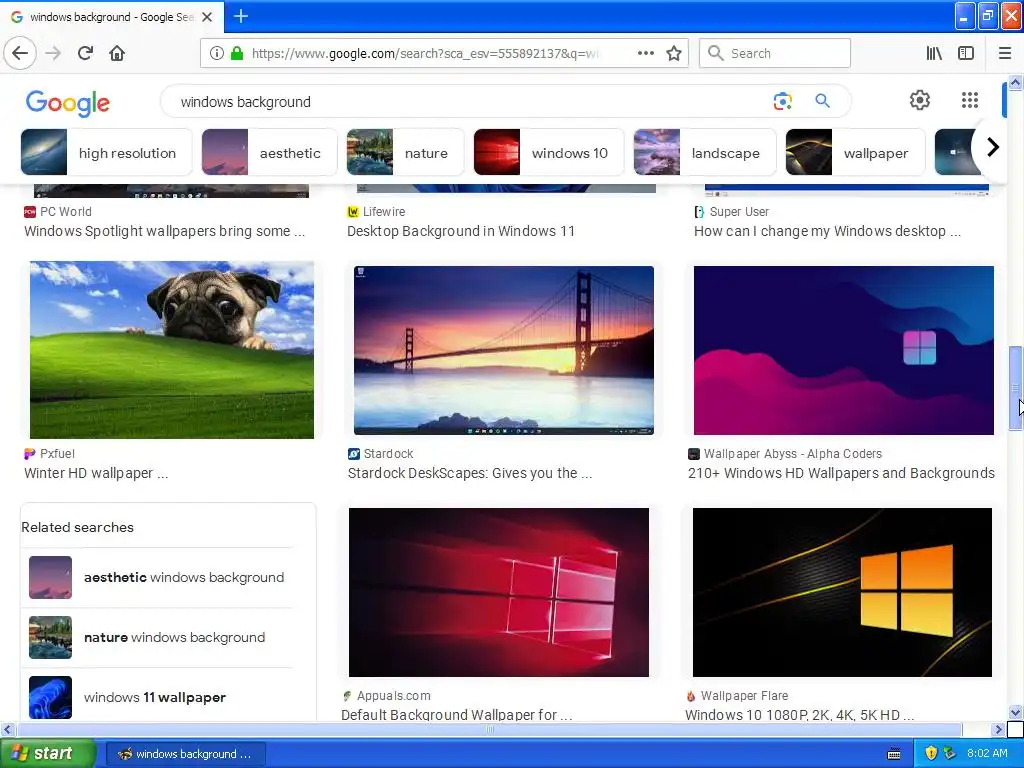Open Windows 10 1080P 2K 4K link
The height and width of the screenshot is (768, 1024).
(799, 715)
